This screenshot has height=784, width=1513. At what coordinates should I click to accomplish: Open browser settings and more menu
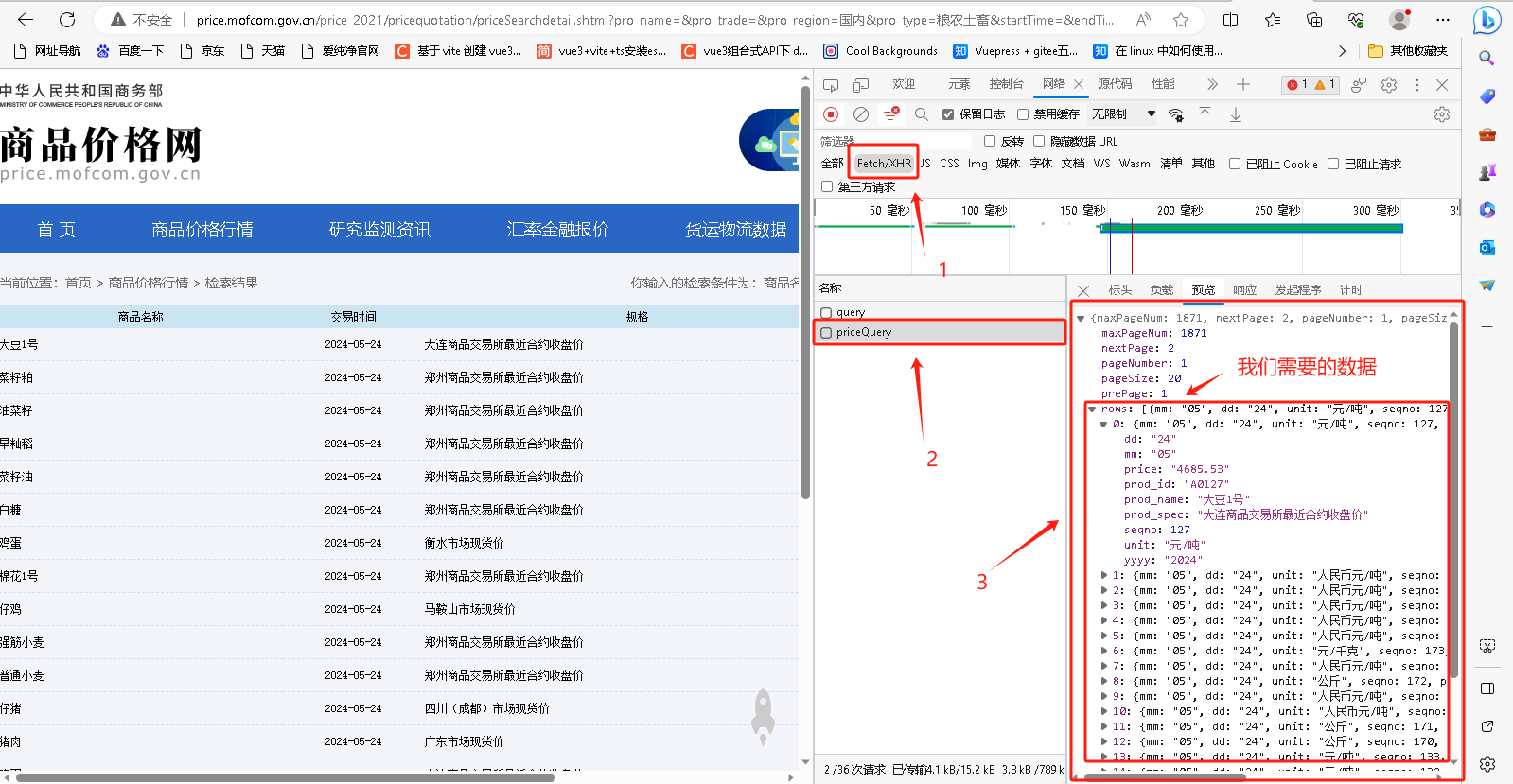tap(1442, 19)
